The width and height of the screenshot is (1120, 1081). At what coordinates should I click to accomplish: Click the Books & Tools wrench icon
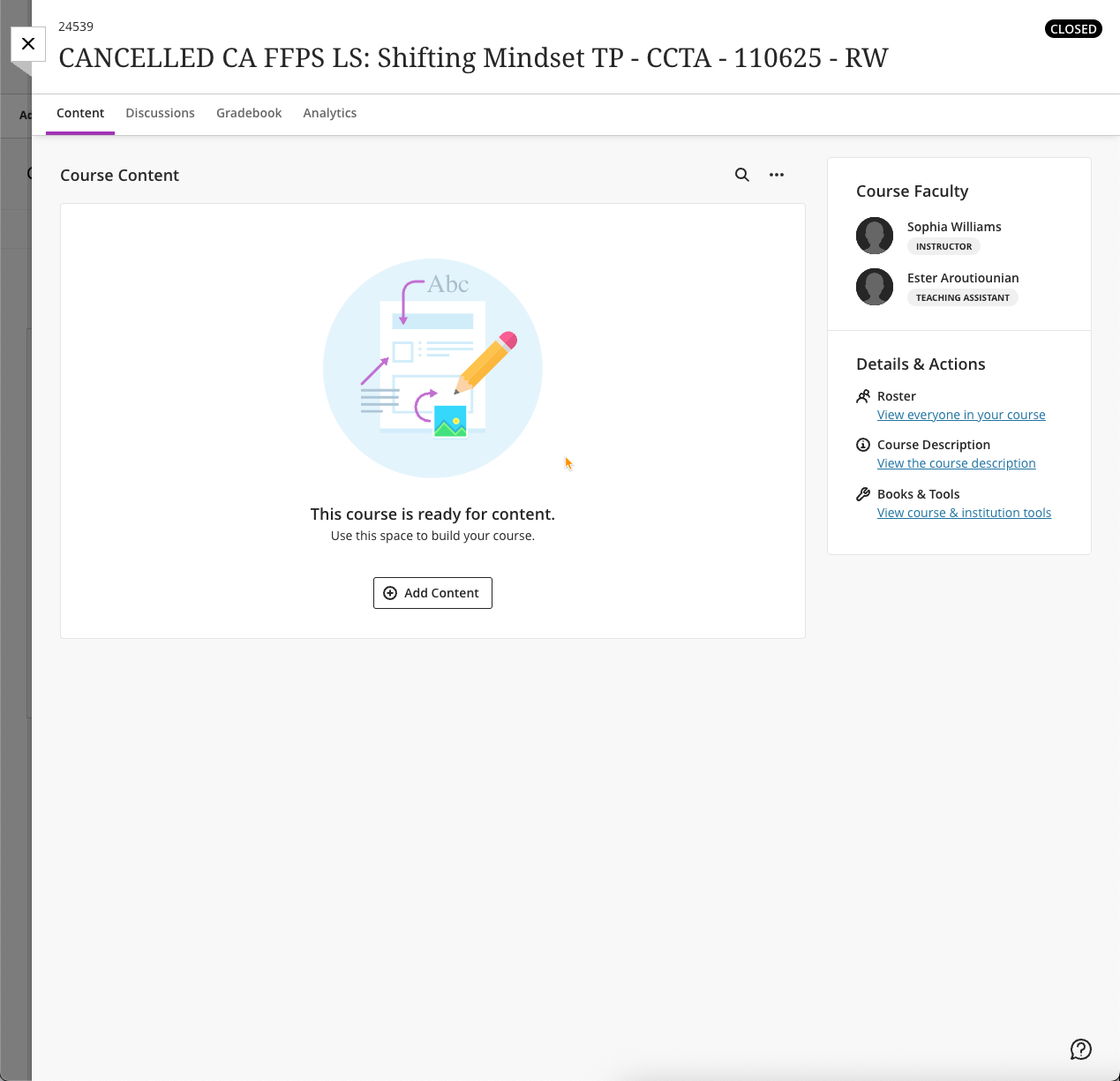point(863,494)
